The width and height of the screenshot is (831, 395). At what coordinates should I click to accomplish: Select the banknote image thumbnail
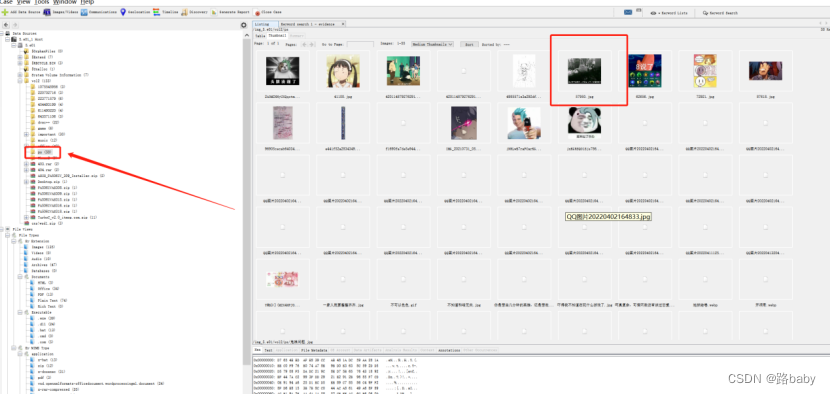[x=282, y=279]
